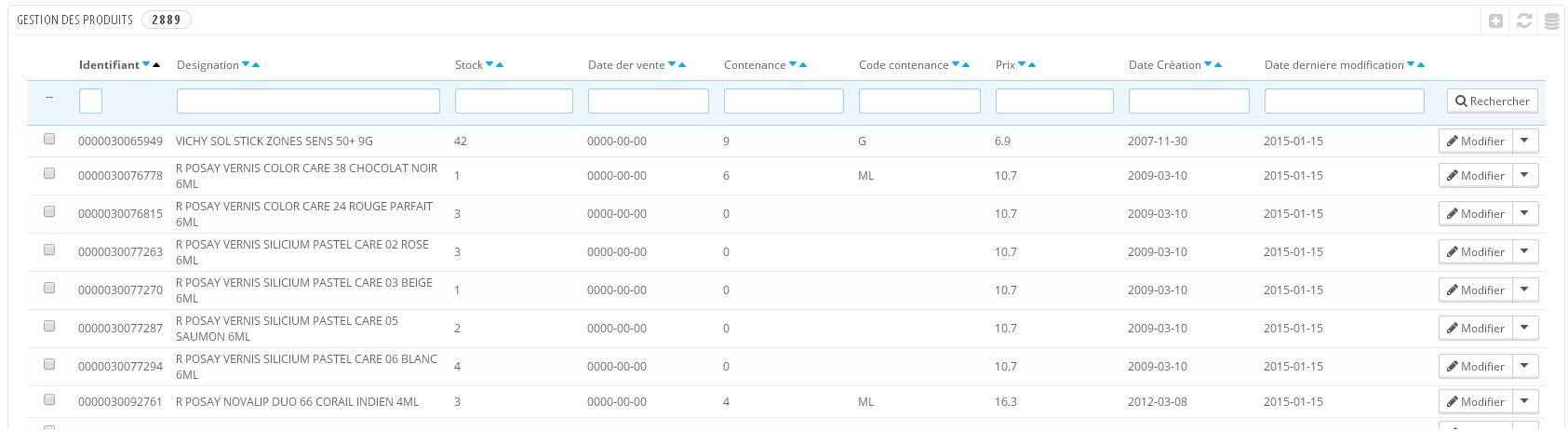Sort Identifiant column ascending
Screen dimensions: 1568x431
[x=156, y=65]
